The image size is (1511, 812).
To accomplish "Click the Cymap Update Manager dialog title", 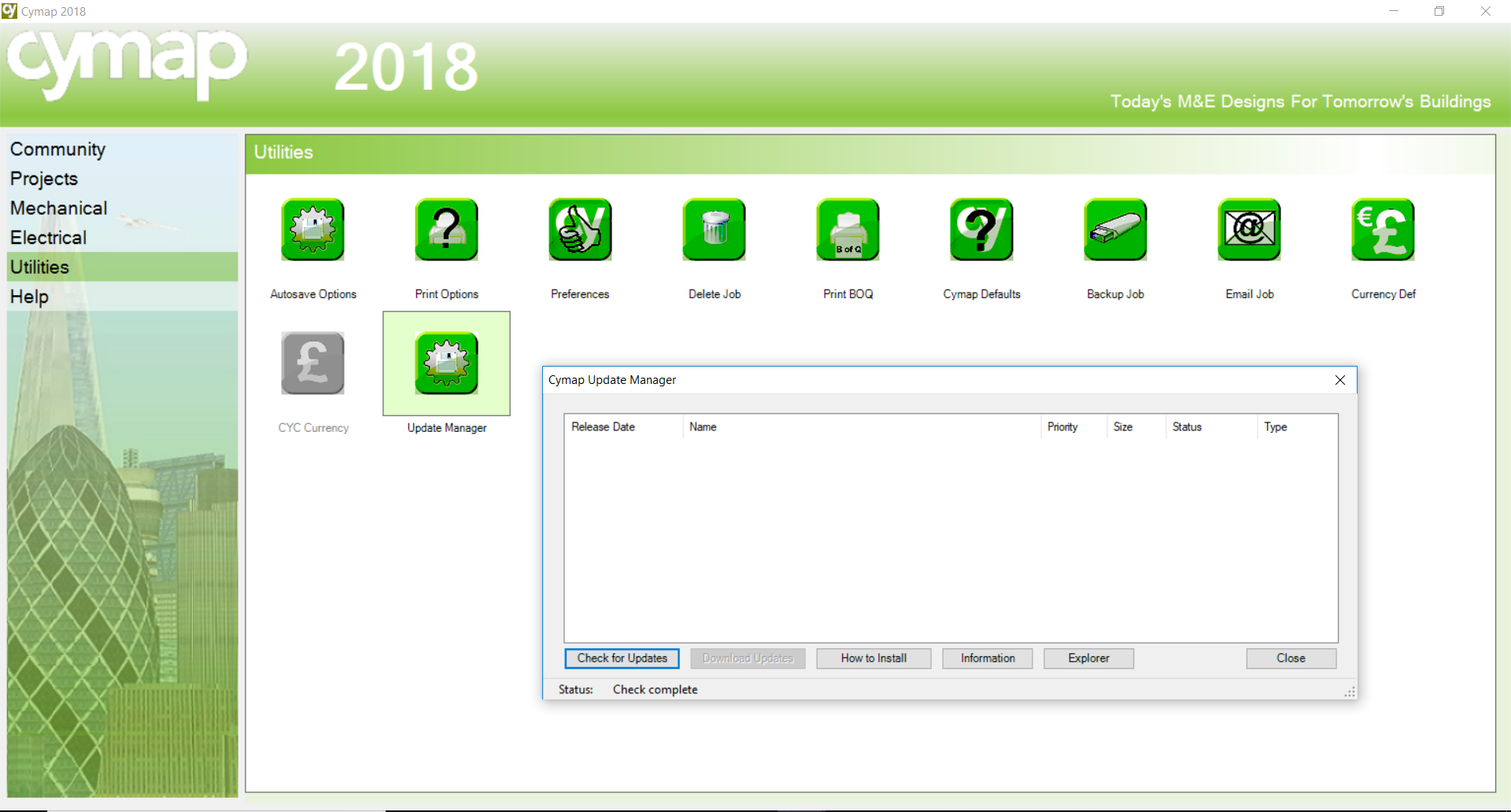I will point(612,380).
